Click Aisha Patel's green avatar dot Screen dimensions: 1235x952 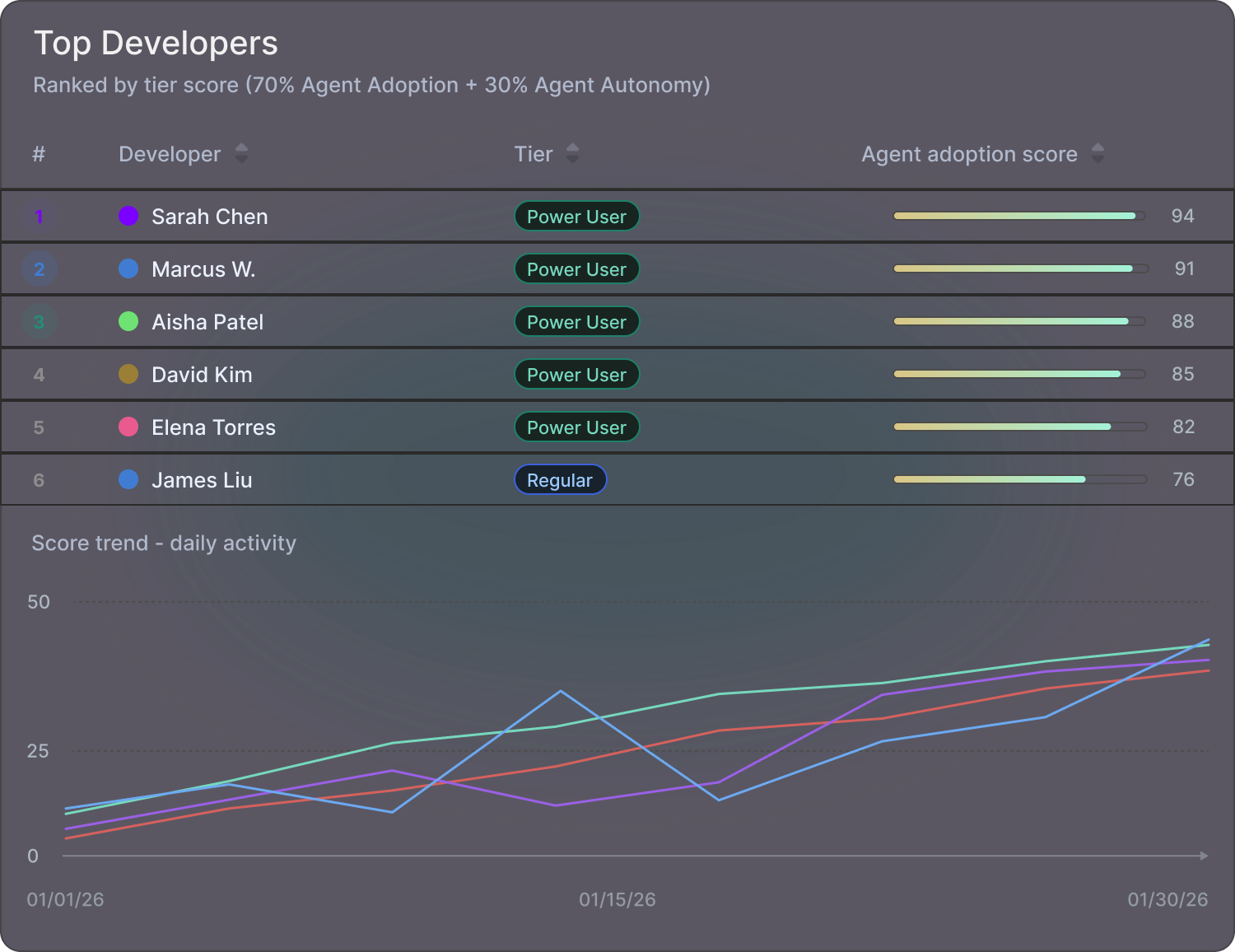128,321
